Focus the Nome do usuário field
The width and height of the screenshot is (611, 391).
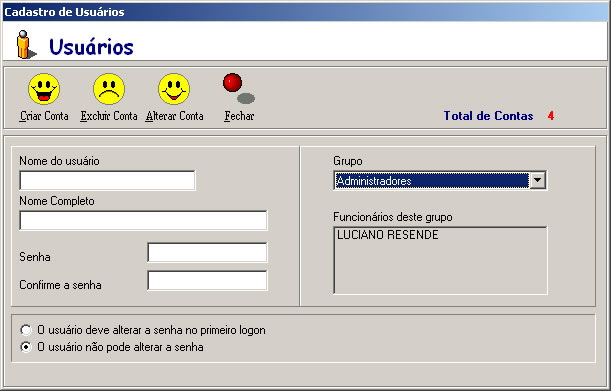tap(108, 180)
